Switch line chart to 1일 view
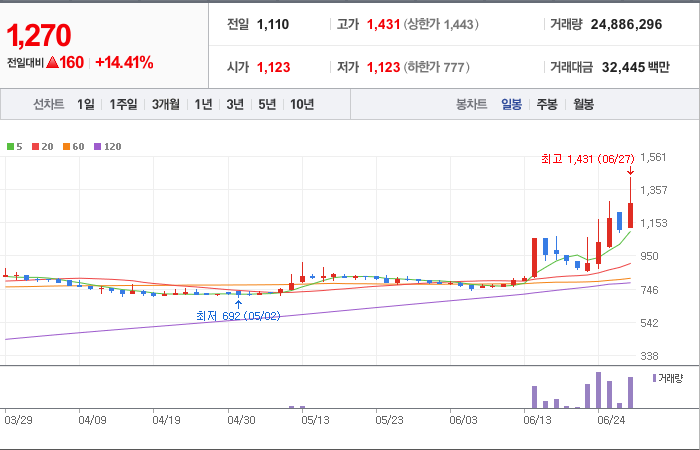700x450 pixels. 86,104
